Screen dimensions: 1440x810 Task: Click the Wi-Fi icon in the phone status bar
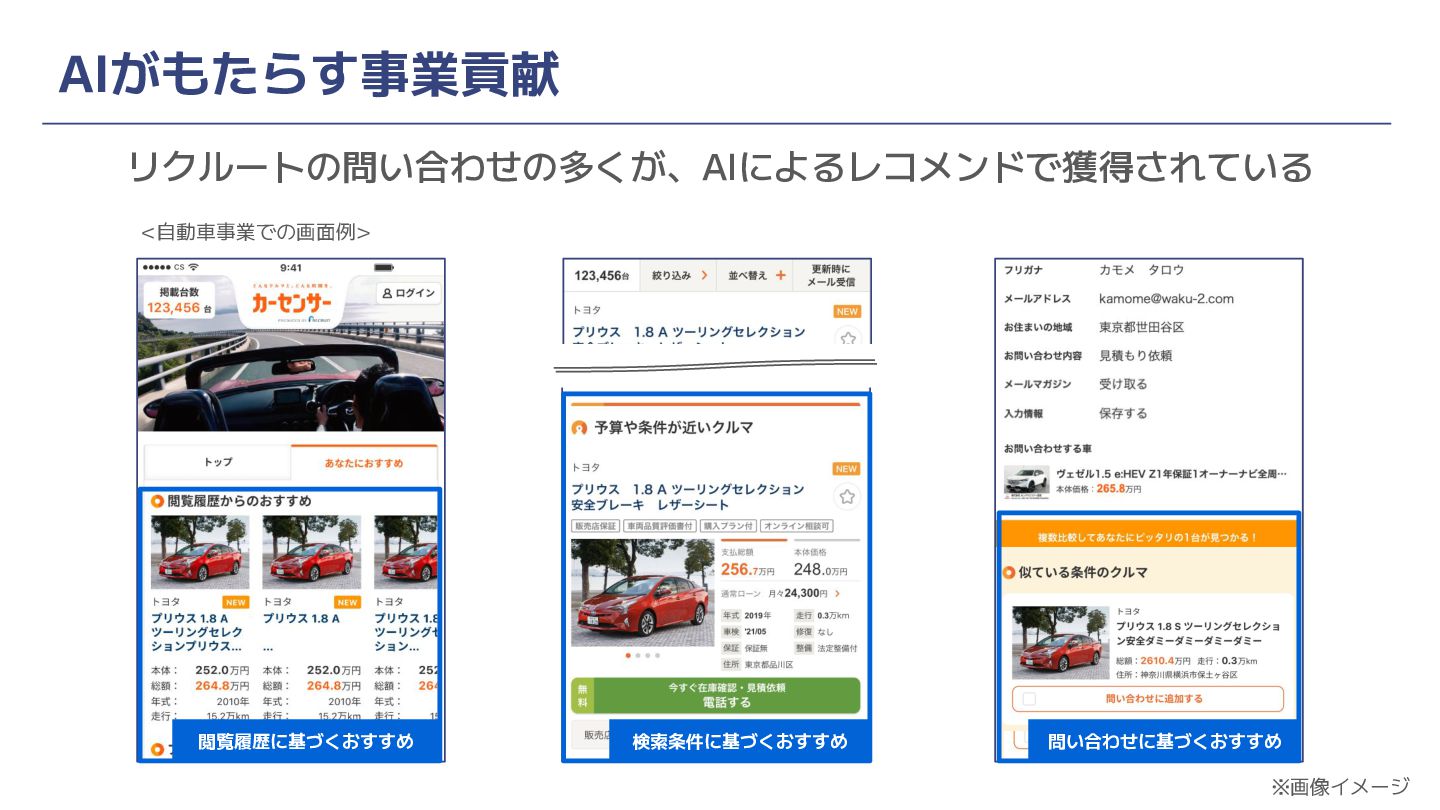point(193,267)
